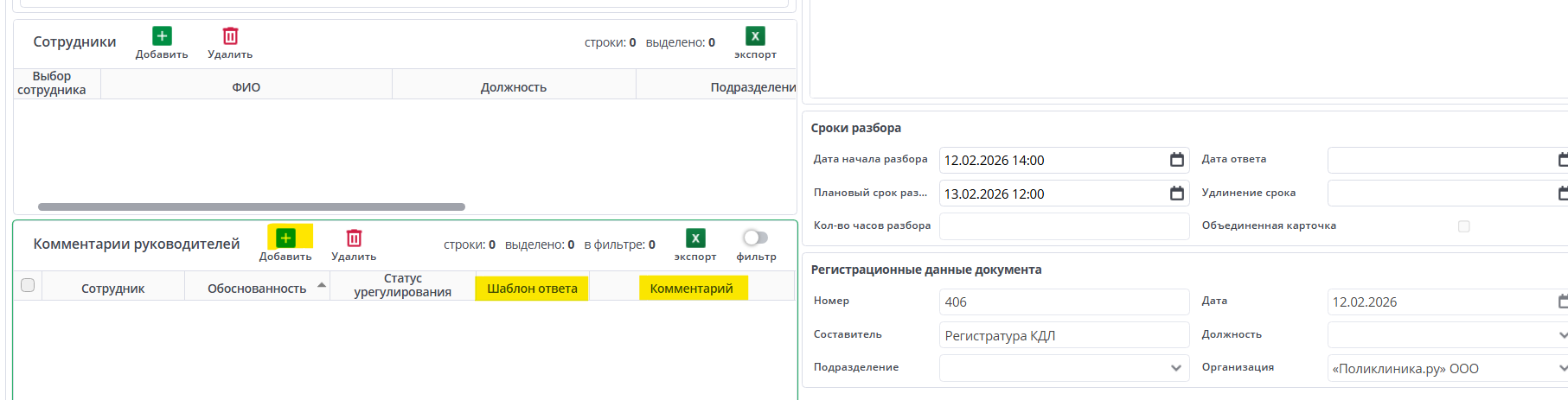The image size is (1568, 400).
Task: Expand the Организация dropdown
Action: tap(1562, 369)
